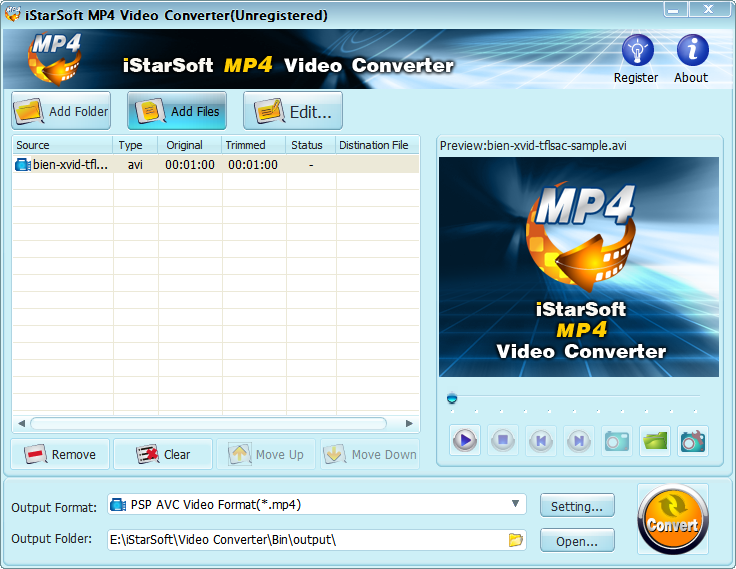Click the Move Up button
Viewport: 736px width, 569px height.
266,454
